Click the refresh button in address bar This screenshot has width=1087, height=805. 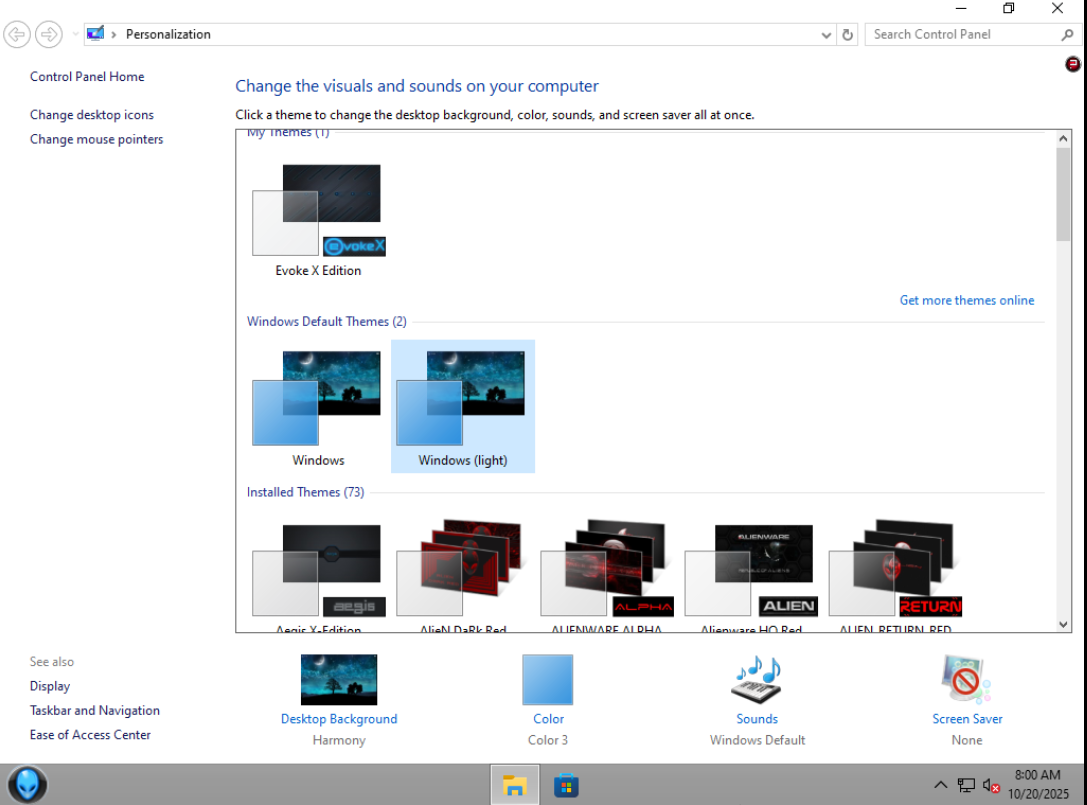848,34
